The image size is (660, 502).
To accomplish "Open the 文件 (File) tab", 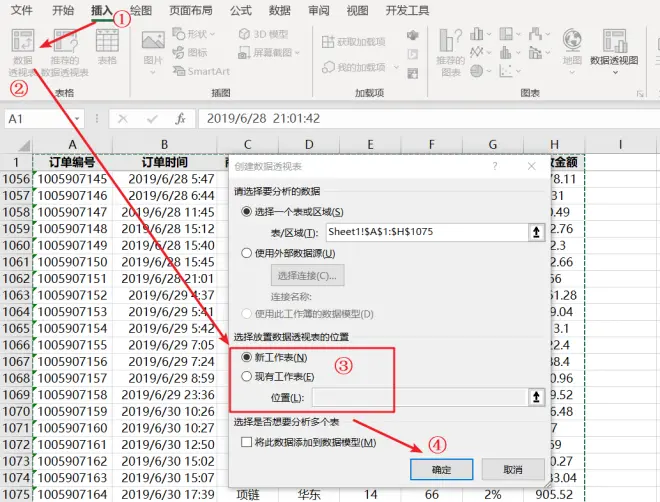I will point(21,10).
